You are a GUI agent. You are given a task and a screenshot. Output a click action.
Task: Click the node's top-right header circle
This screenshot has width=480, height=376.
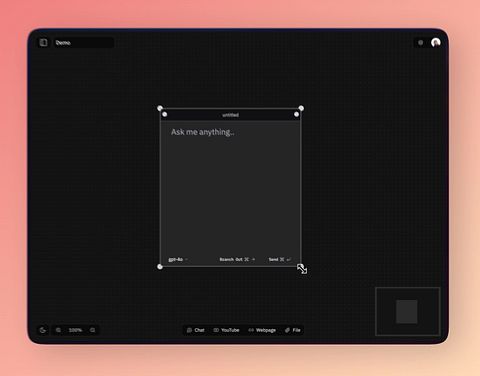pos(296,114)
